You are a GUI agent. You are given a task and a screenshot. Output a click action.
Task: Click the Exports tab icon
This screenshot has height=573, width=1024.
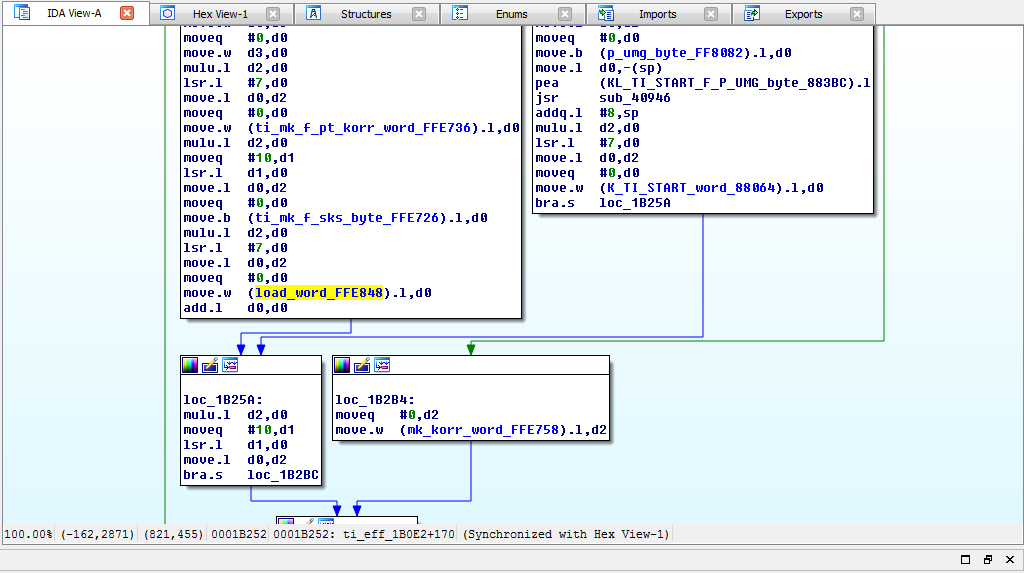click(x=752, y=13)
